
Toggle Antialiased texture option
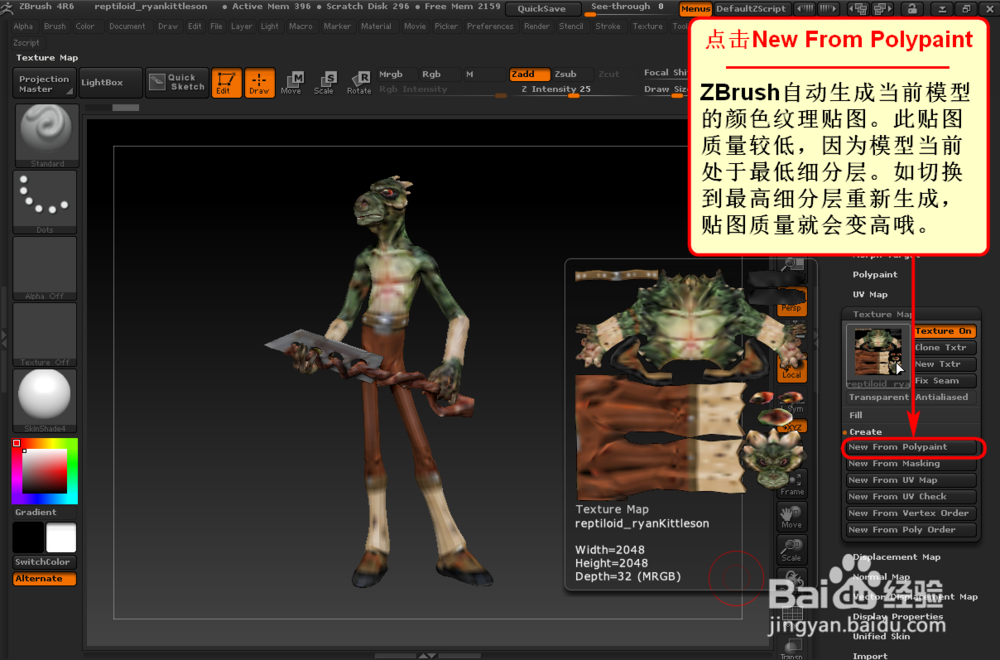945,397
